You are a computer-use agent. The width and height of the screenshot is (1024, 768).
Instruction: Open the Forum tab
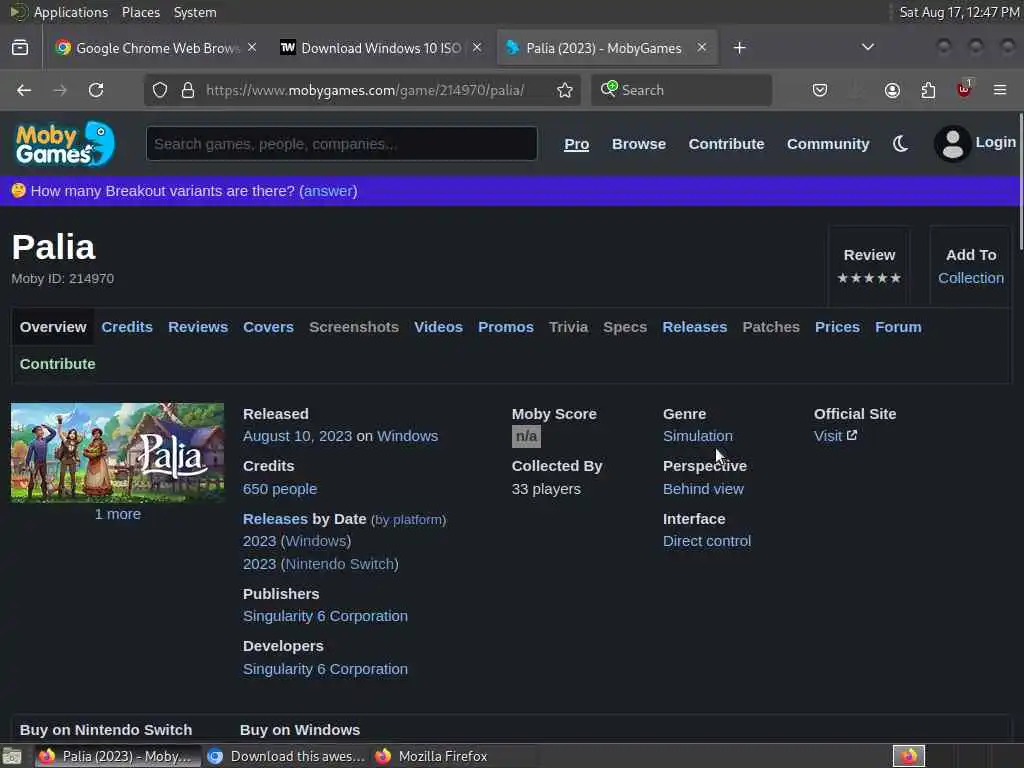(898, 327)
